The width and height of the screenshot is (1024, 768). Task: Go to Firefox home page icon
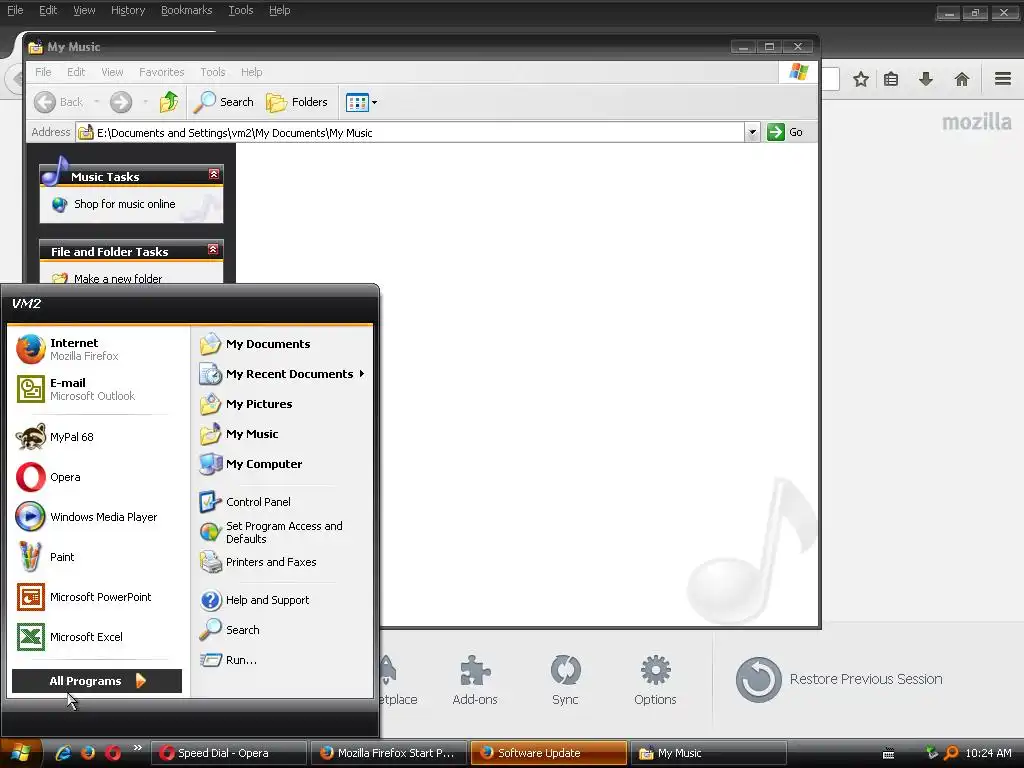tap(961, 80)
